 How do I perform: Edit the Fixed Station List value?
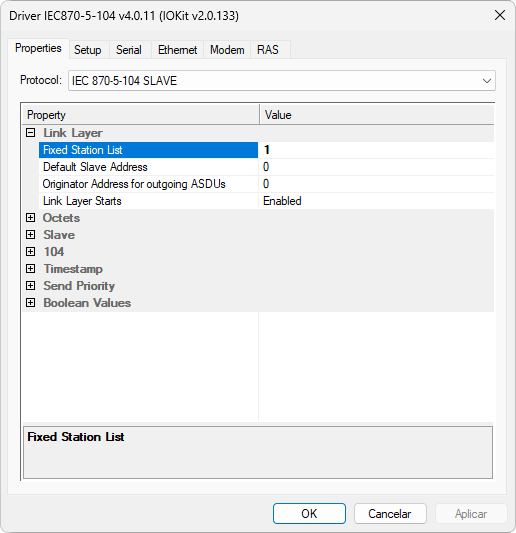pyautogui.click(x=376, y=150)
